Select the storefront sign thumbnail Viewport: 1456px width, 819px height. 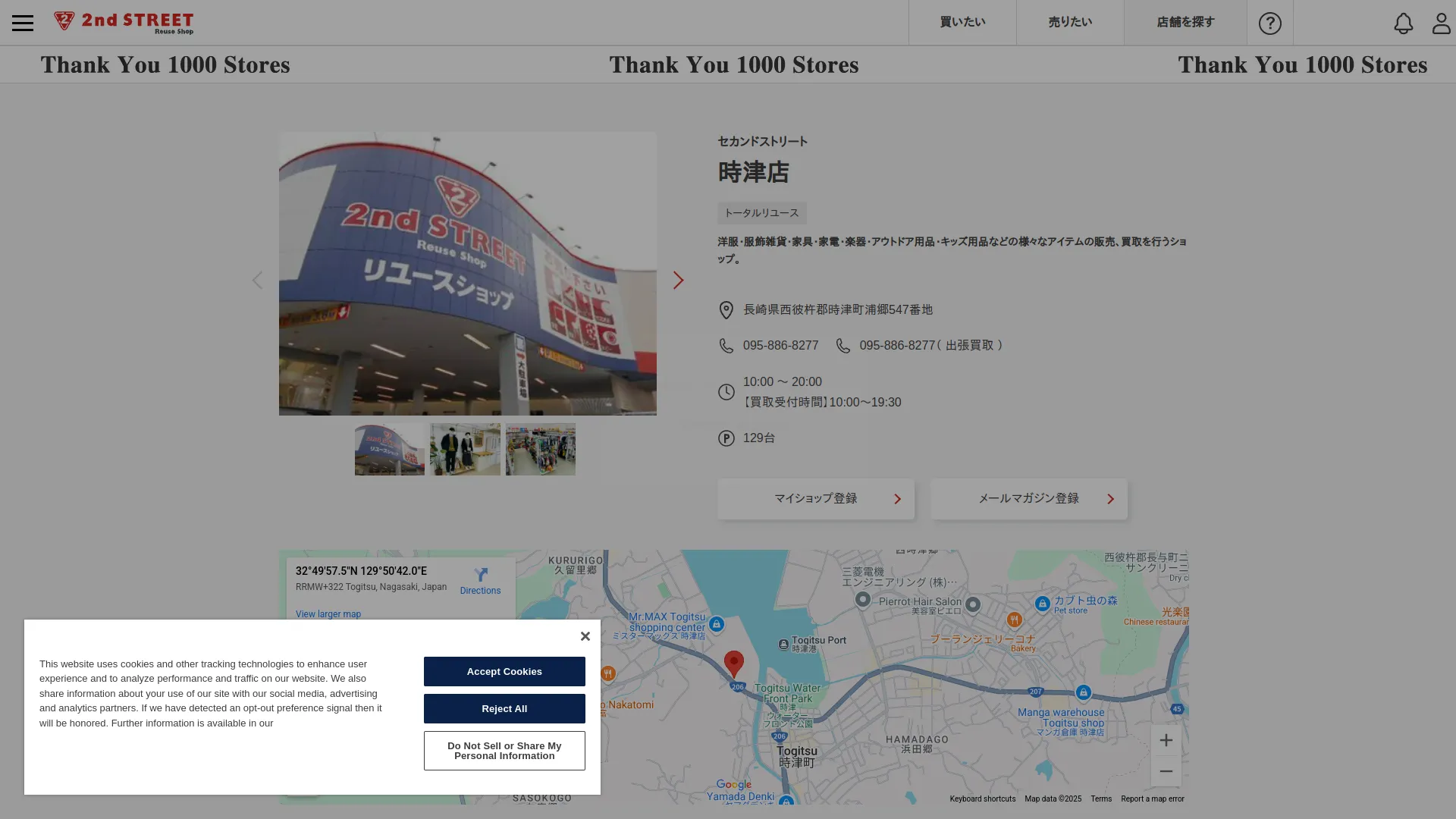[x=390, y=449]
